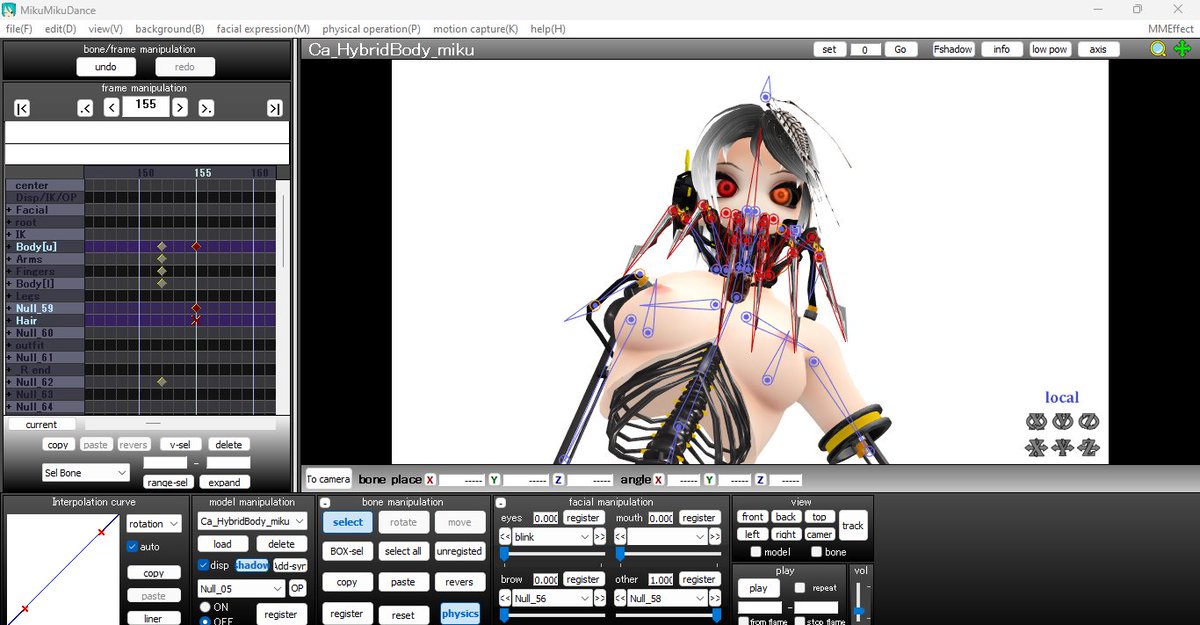
Task: Click the Fshadow button
Action: [953, 49]
